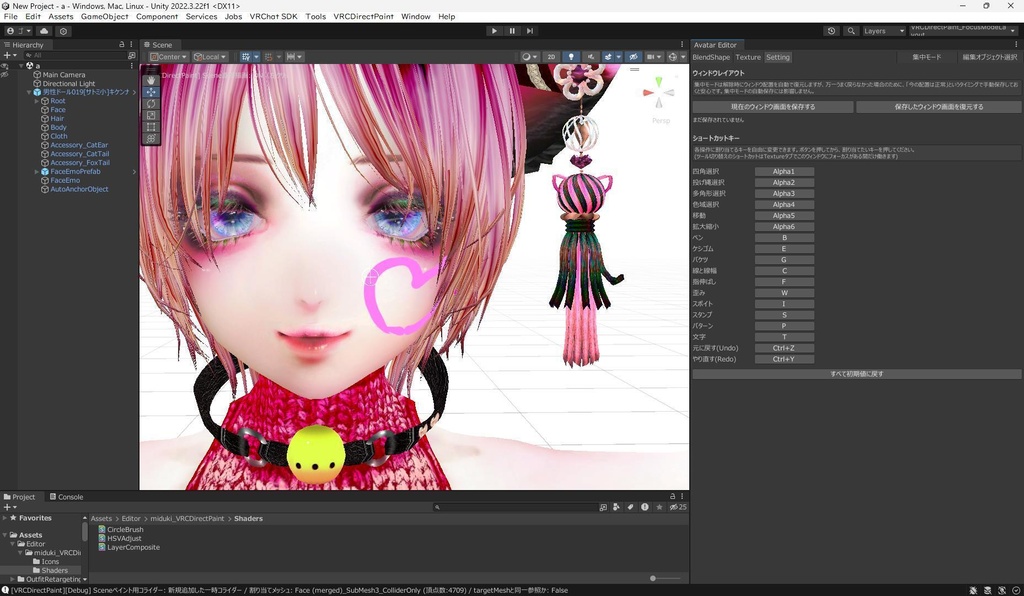Open the Layers dropdown

point(884,31)
